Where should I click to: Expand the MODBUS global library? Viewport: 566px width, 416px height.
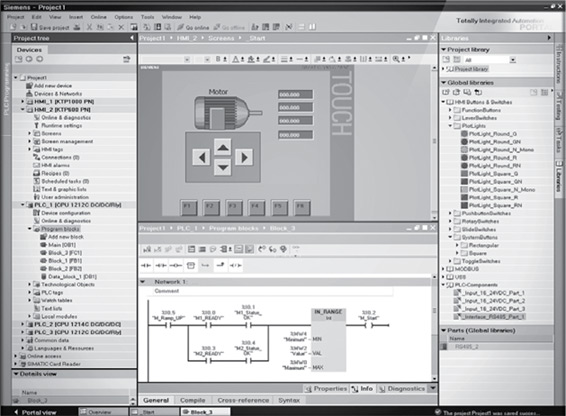tap(444, 269)
